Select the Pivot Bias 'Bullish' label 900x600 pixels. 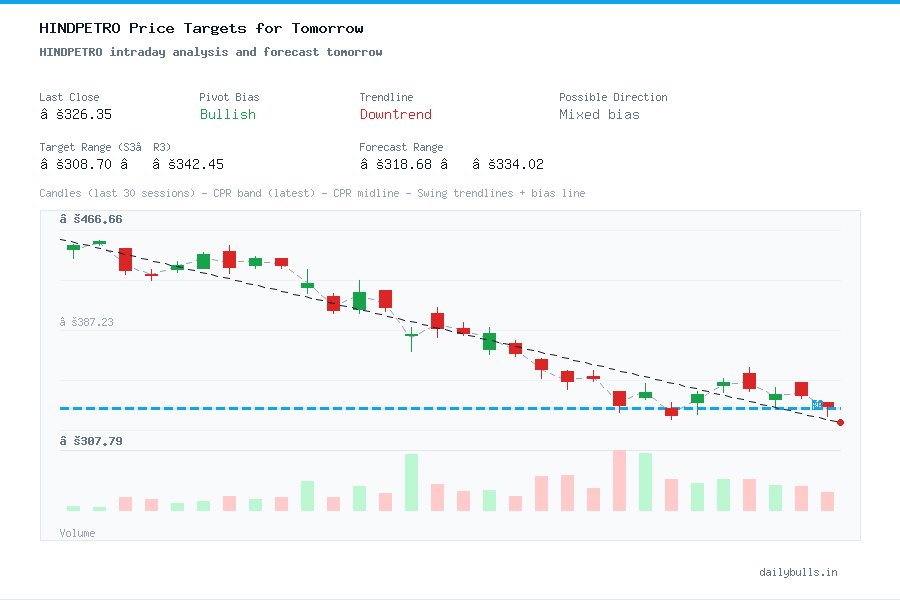pyautogui.click(x=227, y=115)
